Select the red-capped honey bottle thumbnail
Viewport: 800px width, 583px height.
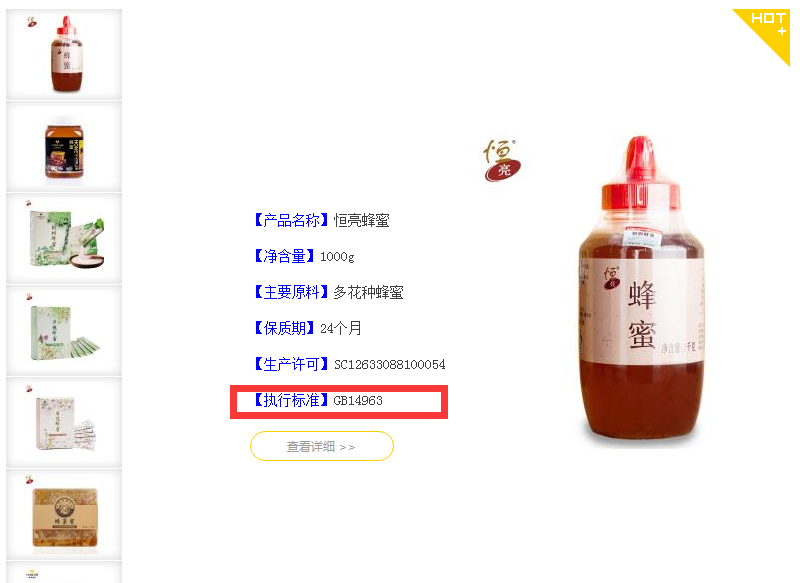[x=64, y=54]
